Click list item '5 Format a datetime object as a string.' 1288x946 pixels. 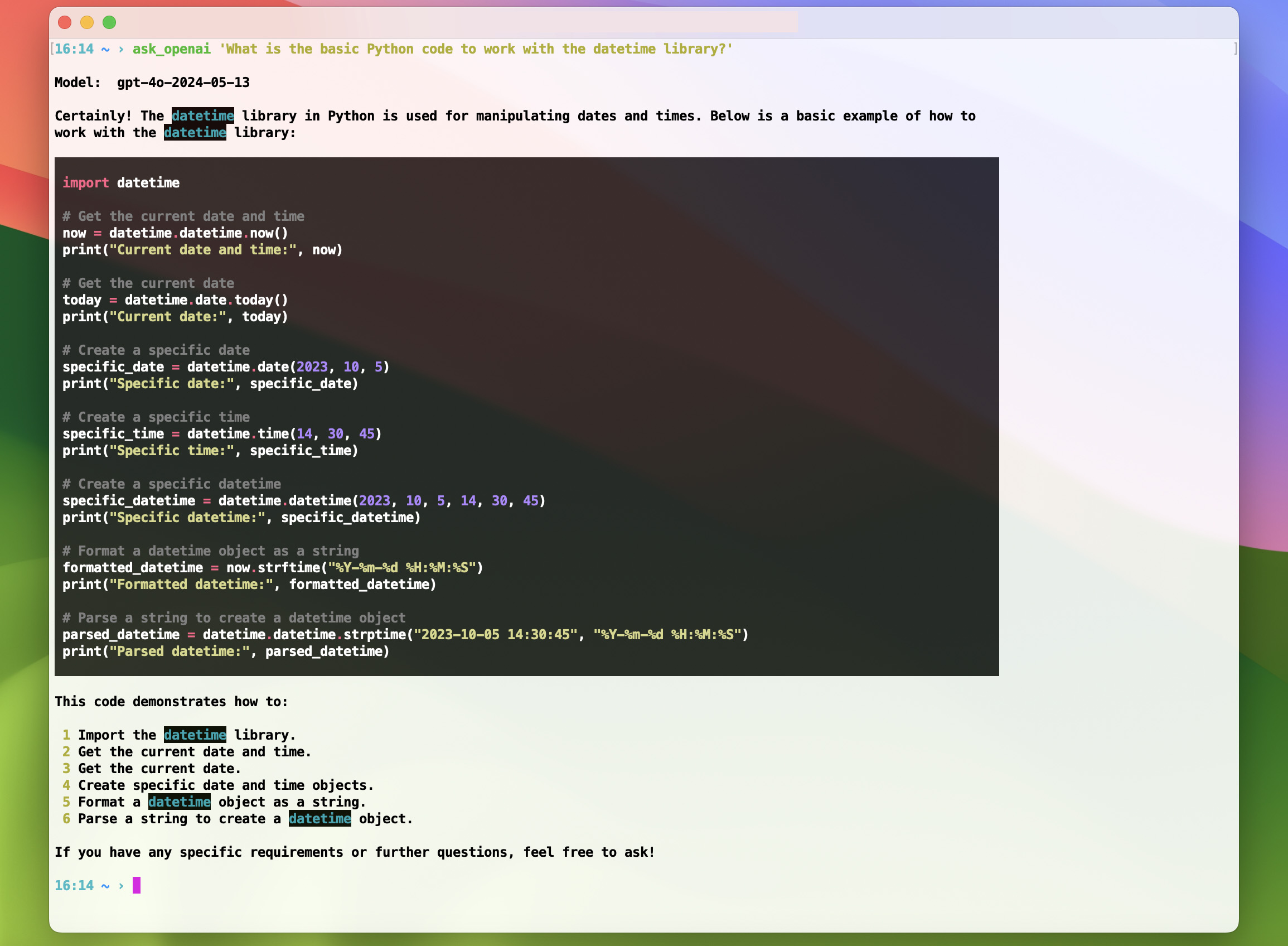pos(214,802)
